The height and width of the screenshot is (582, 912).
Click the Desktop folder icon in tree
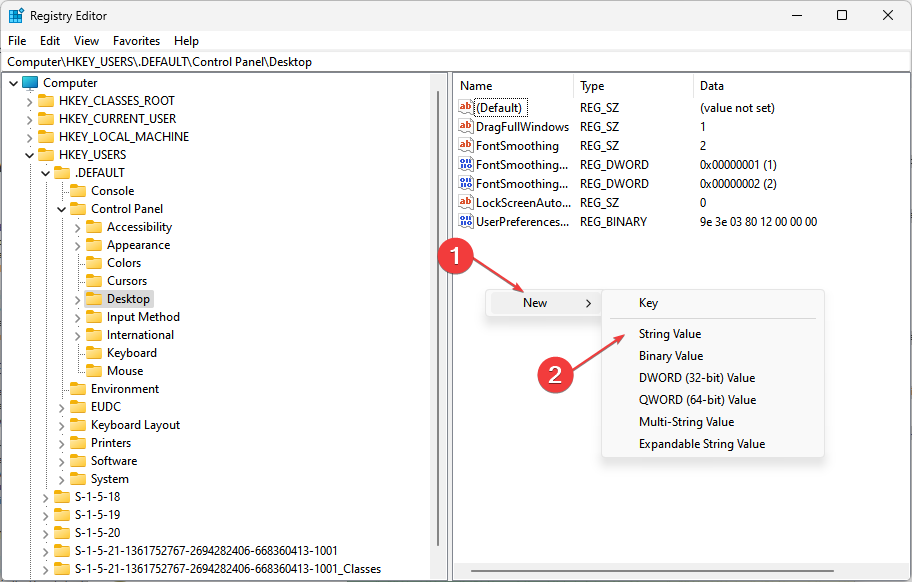click(94, 299)
